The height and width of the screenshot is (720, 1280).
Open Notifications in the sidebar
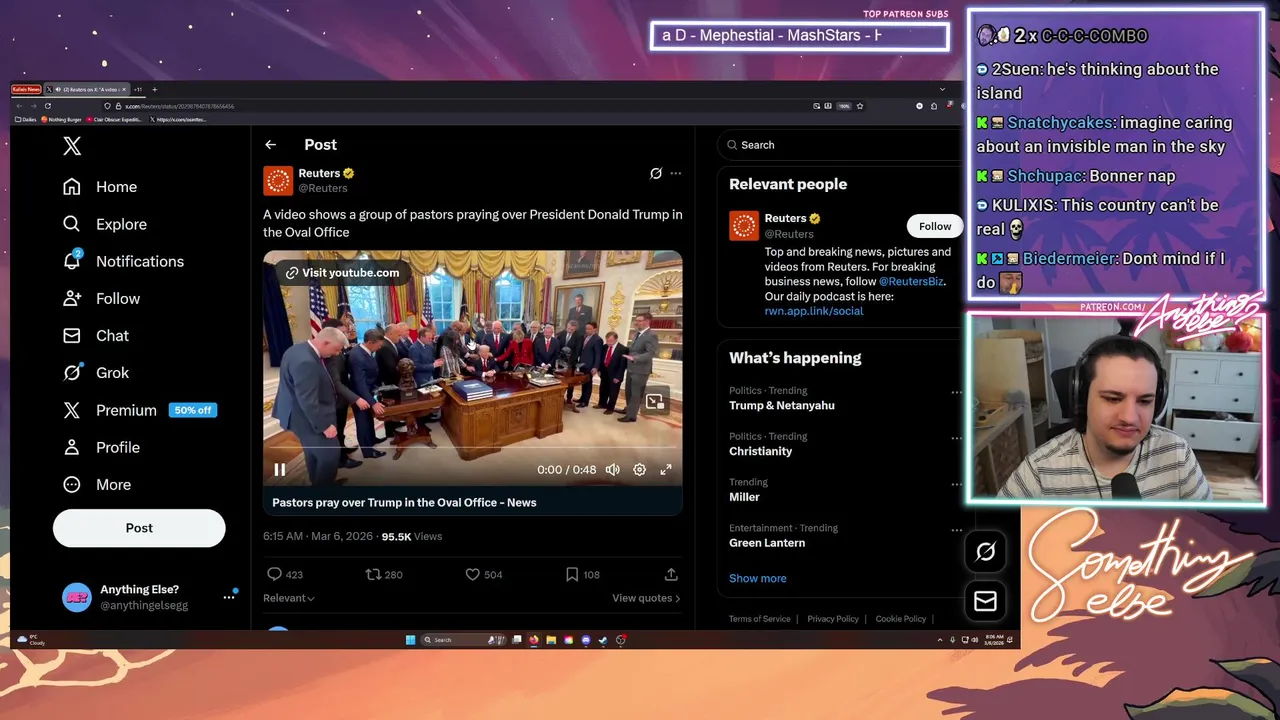point(123,261)
